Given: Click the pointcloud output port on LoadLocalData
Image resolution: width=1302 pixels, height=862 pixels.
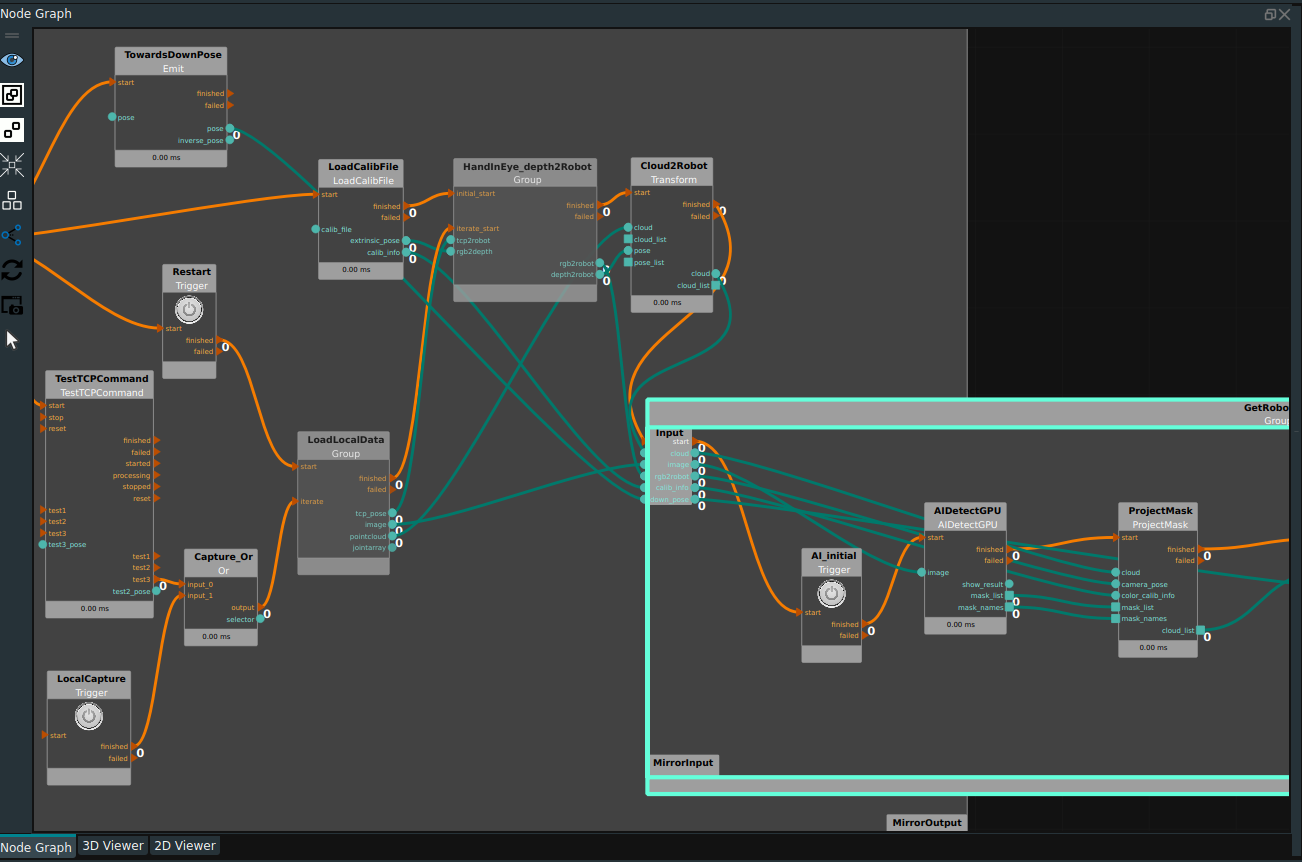Looking at the screenshot, I should (393, 537).
